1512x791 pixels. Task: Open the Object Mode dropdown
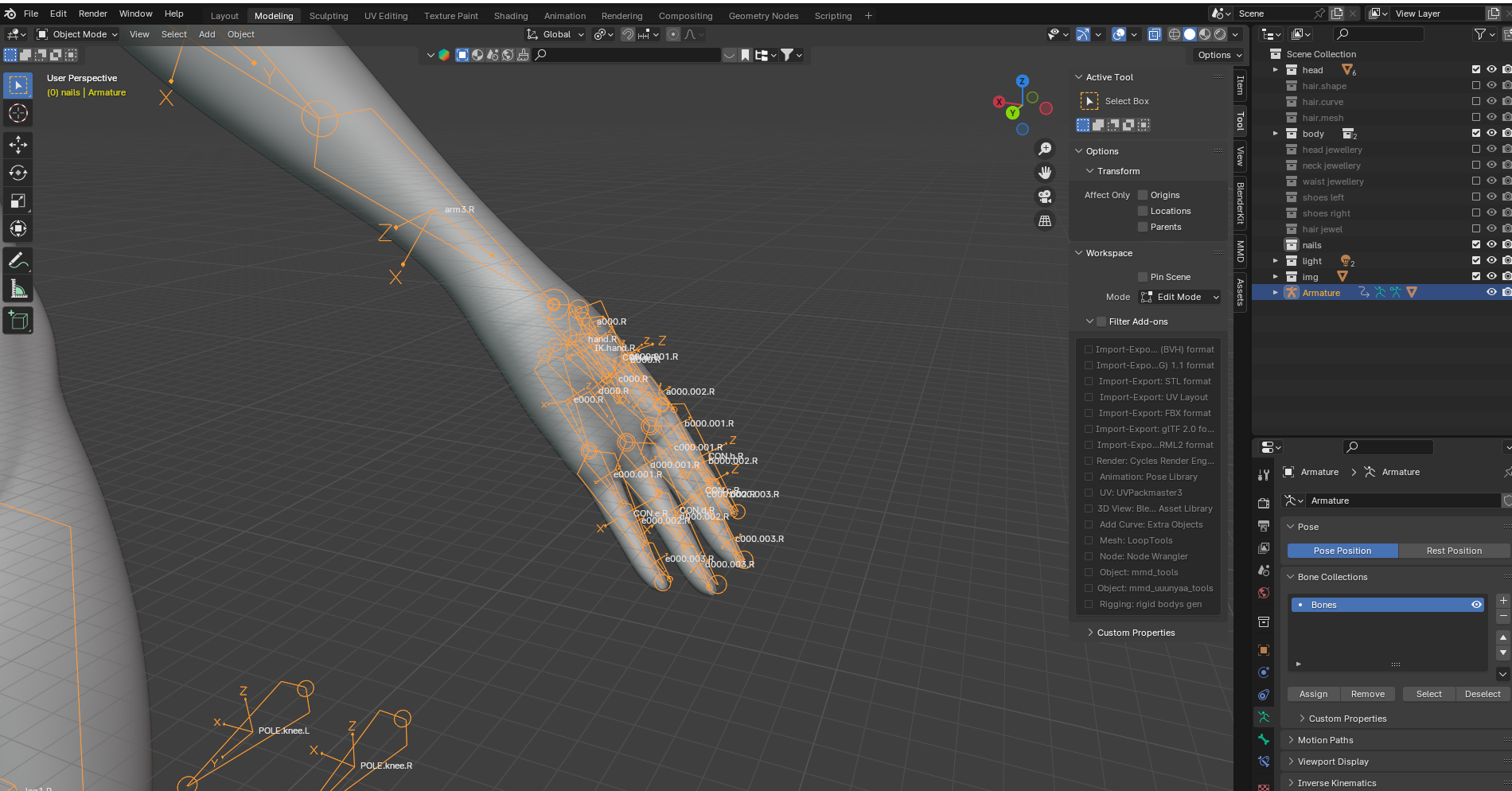click(77, 34)
